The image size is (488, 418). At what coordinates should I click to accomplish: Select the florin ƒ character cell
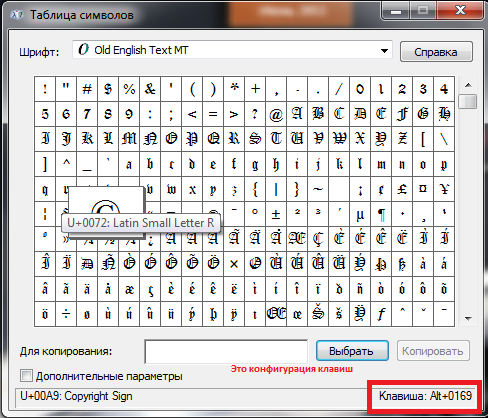click(x=381, y=314)
